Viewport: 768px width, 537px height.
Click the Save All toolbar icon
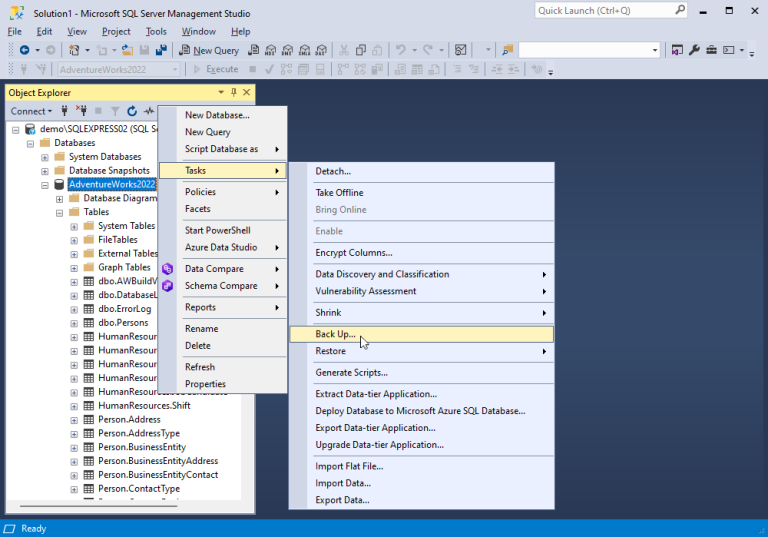coord(161,50)
